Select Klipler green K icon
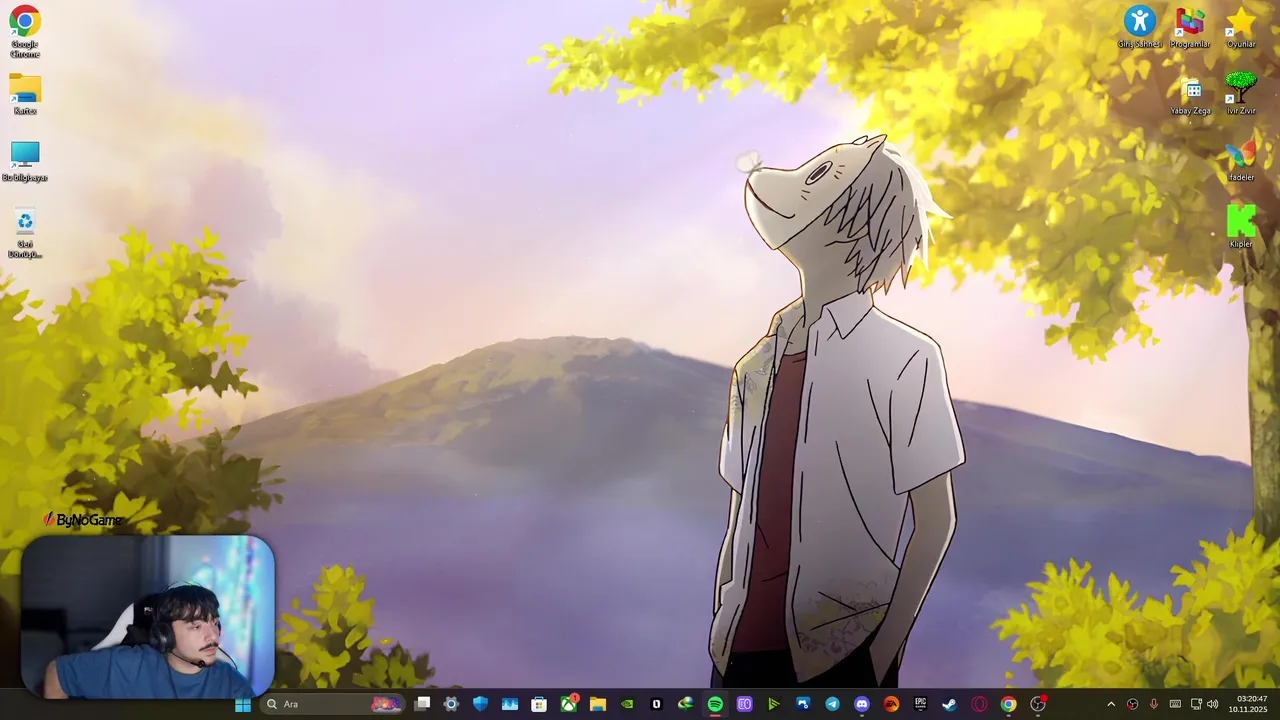This screenshot has width=1280, height=720. pyautogui.click(x=1241, y=227)
